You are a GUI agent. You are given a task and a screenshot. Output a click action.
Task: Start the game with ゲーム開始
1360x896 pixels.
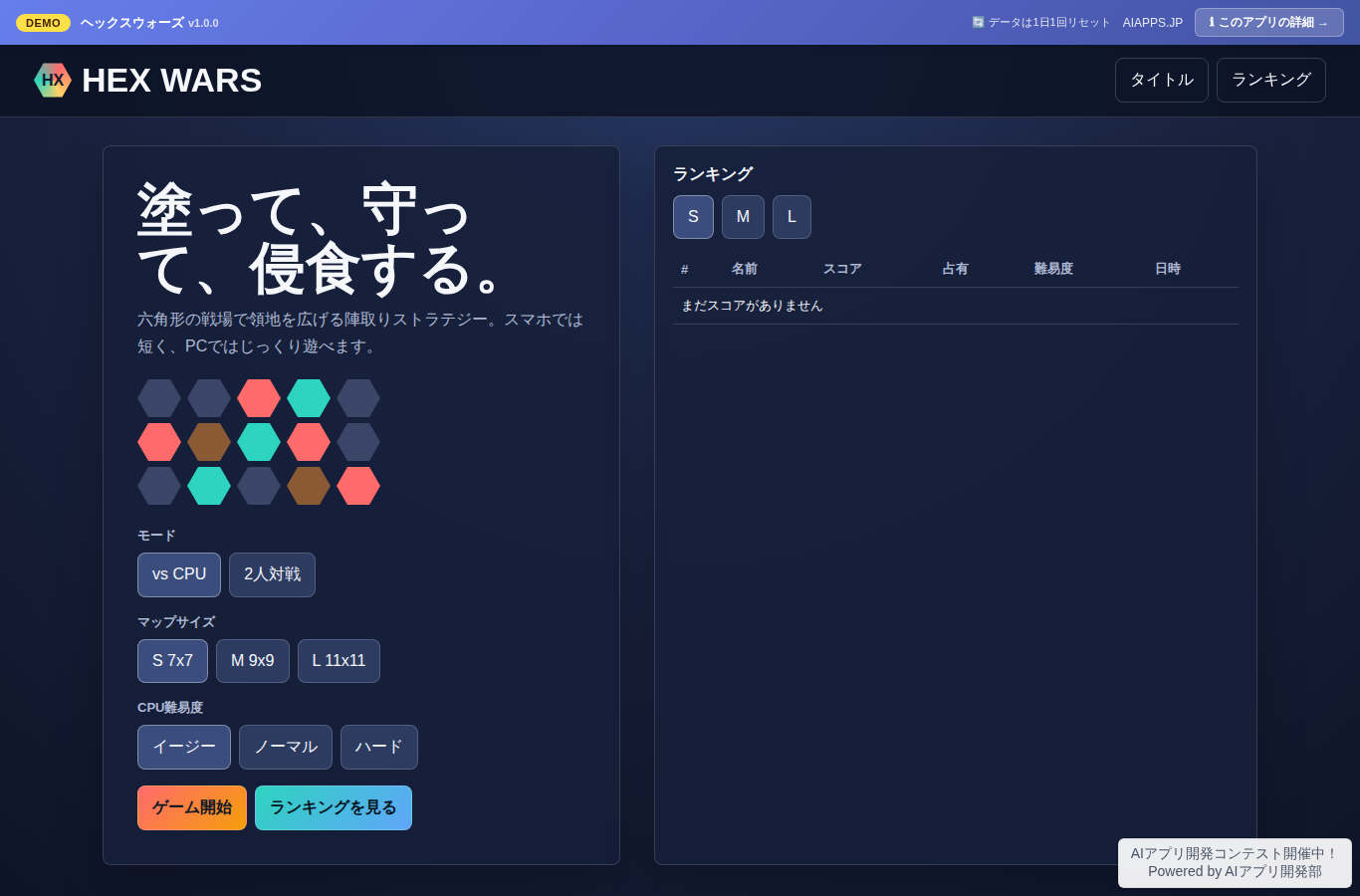[x=192, y=807]
